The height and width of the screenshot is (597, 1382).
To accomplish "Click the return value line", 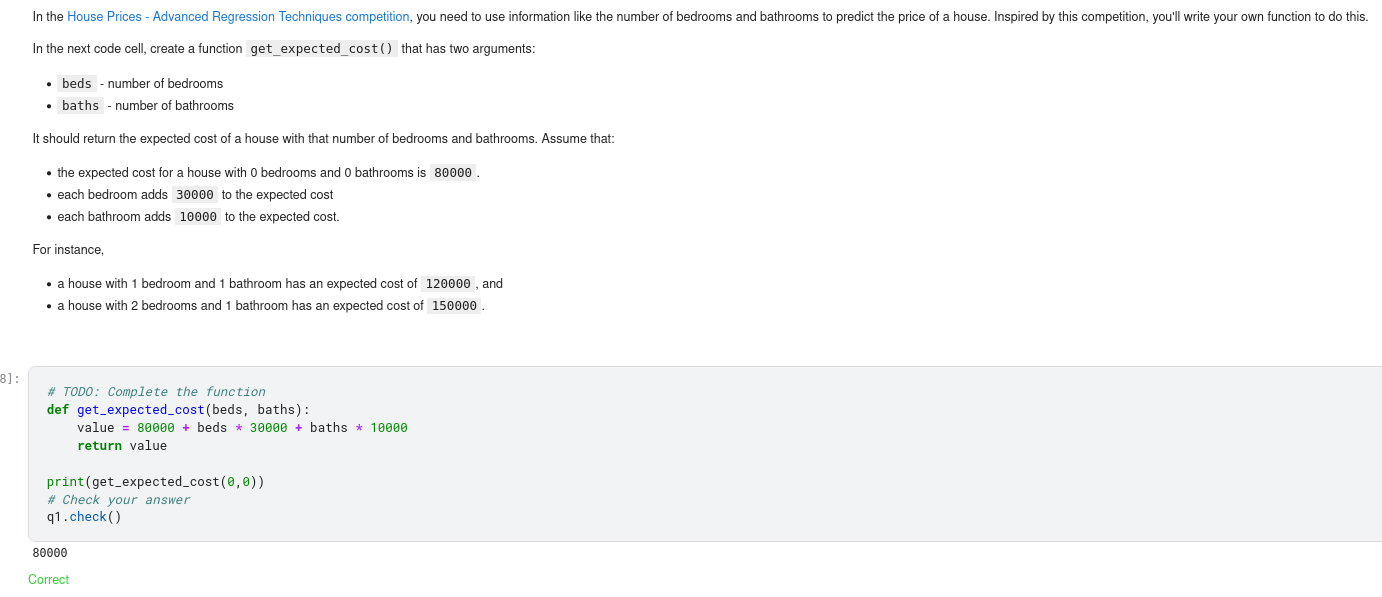I will [x=122, y=446].
